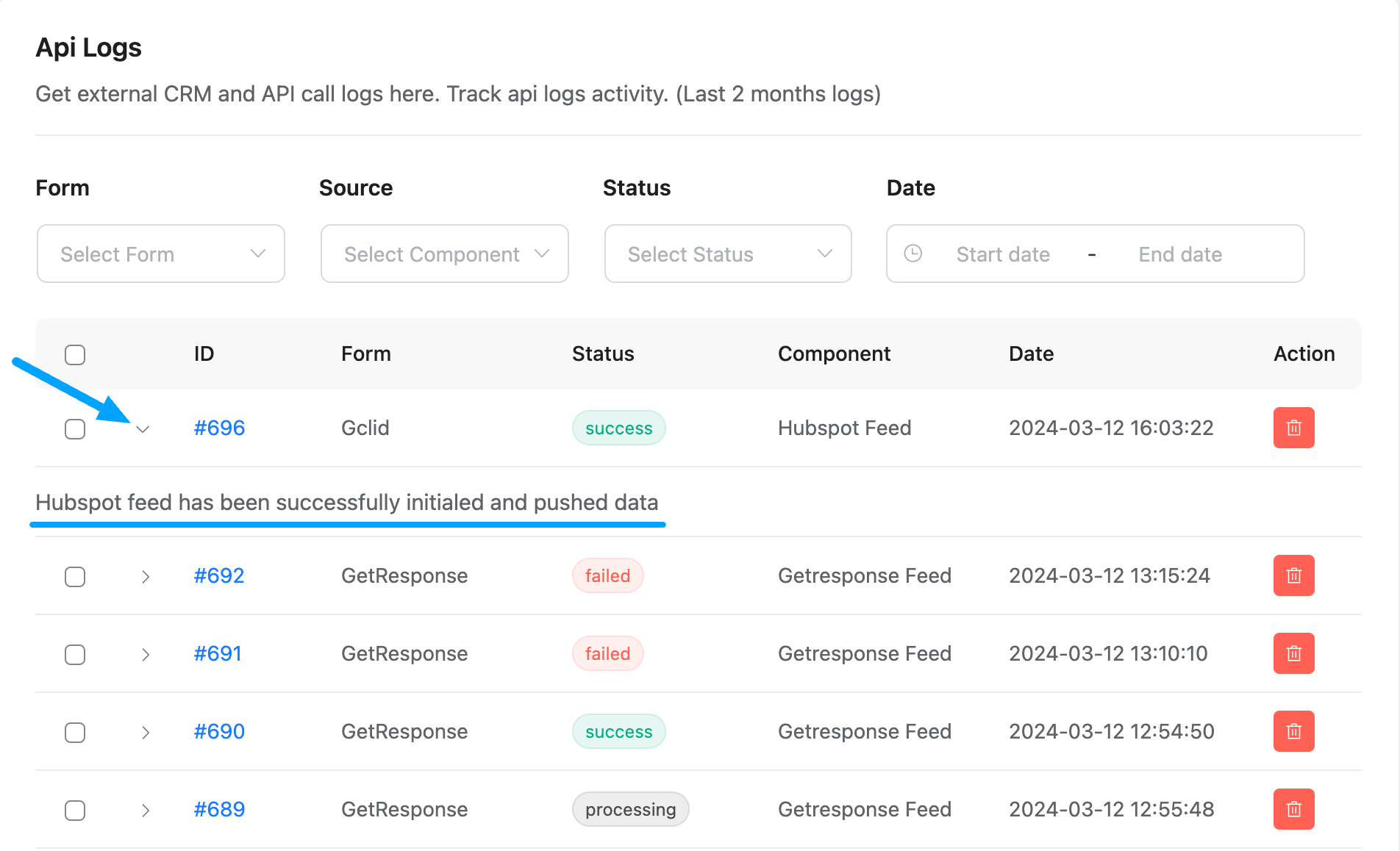Open the Select Status dropdown

(x=728, y=254)
